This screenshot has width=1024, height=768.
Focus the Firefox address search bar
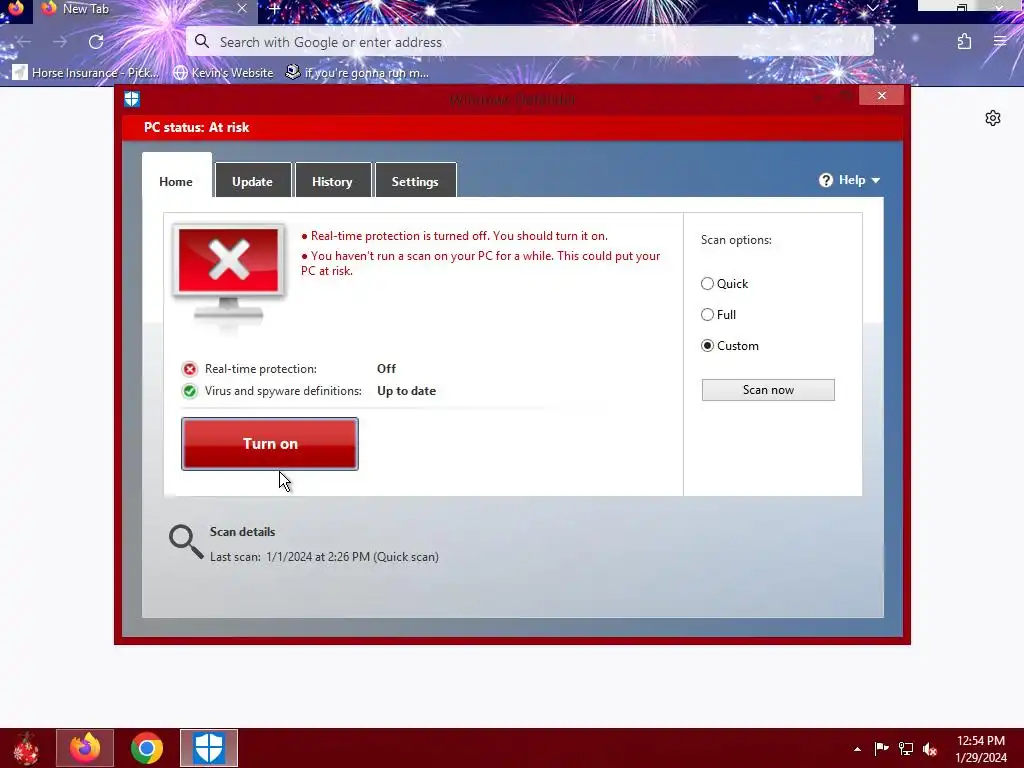pos(530,42)
